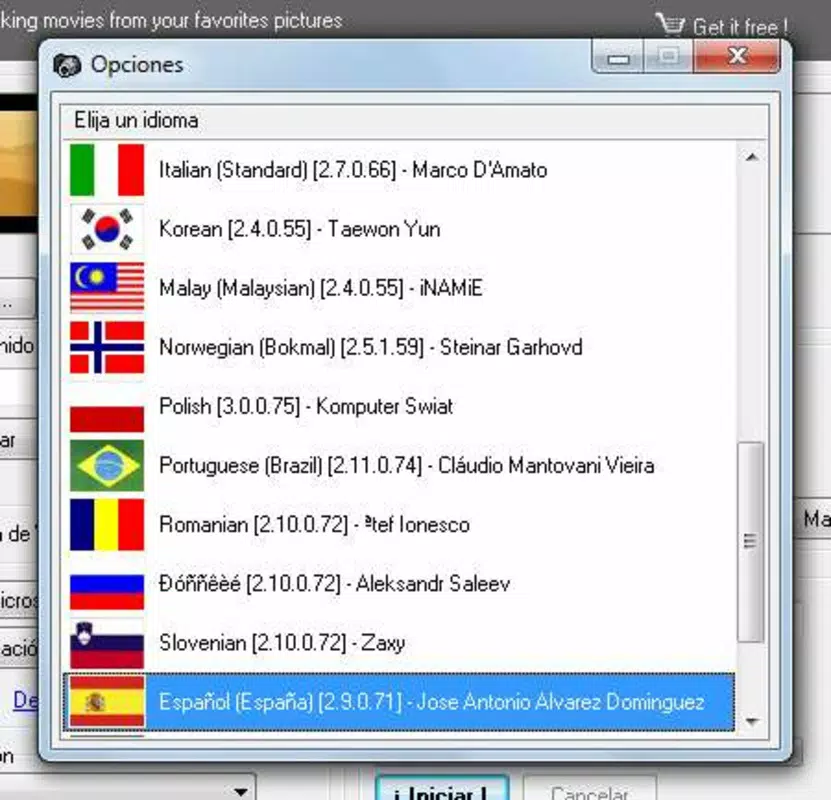
Task: Select Español (España) by Jose Antonio Alvarez
Action: [399, 703]
